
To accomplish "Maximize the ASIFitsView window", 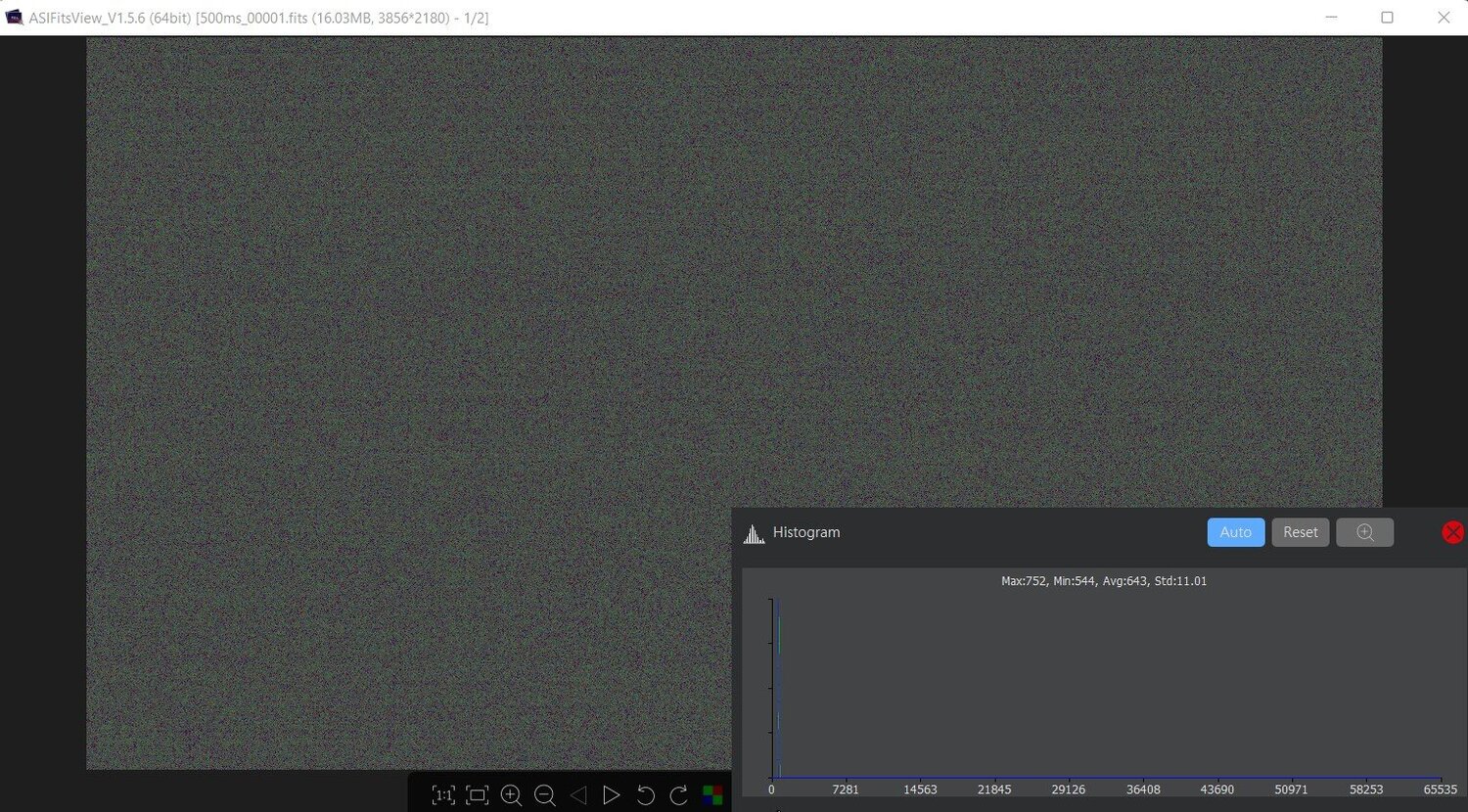I will point(1387,17).
